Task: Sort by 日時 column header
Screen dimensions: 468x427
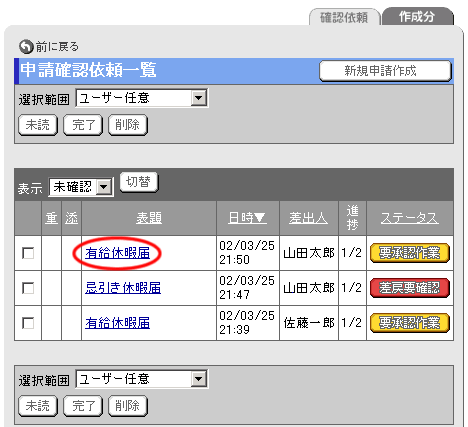Action: pyautogui.click(x=247, y=218)
